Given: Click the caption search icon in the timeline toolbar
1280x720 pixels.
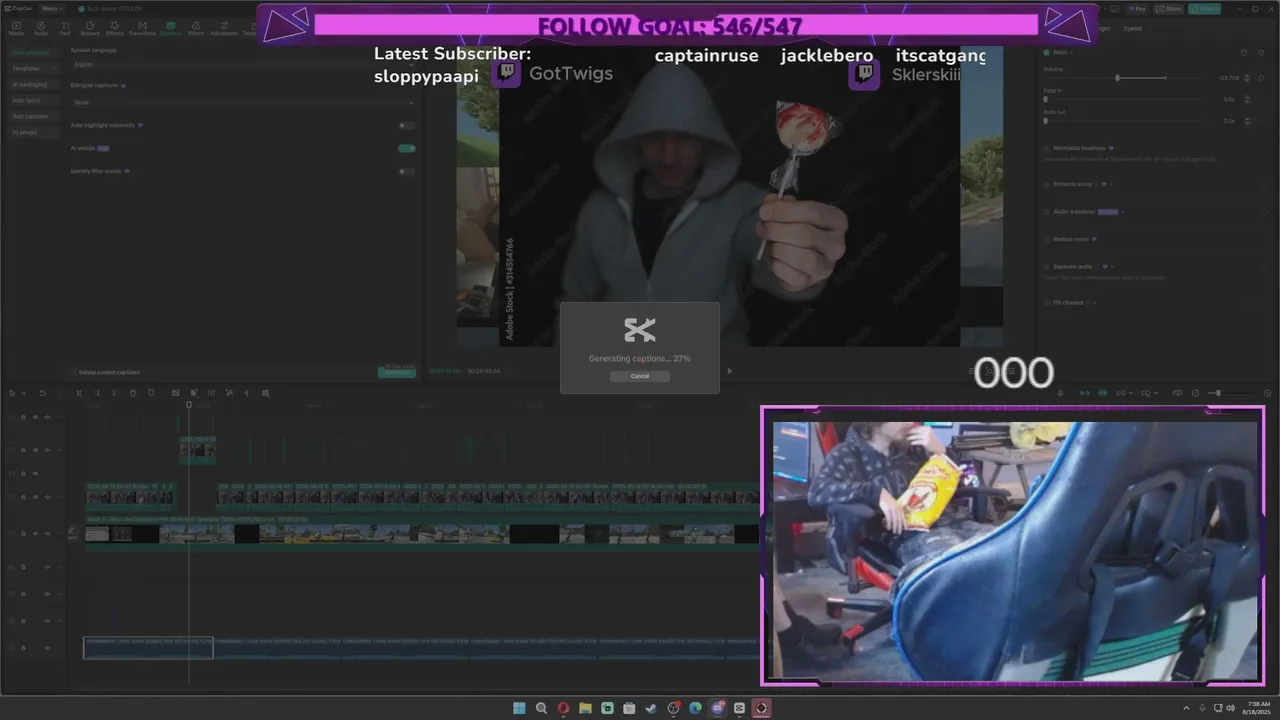Looking at the screenshot, I should [x=265, y=393].
